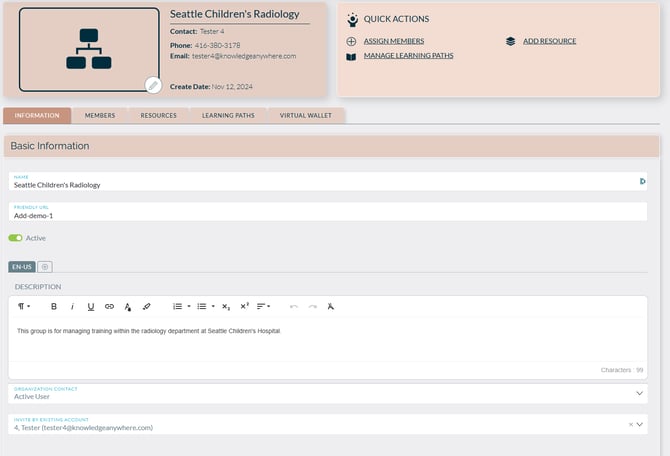The width and height of the screenshot is (670, 456).
Task: Undo the last description edit
Action: point(294,306)
